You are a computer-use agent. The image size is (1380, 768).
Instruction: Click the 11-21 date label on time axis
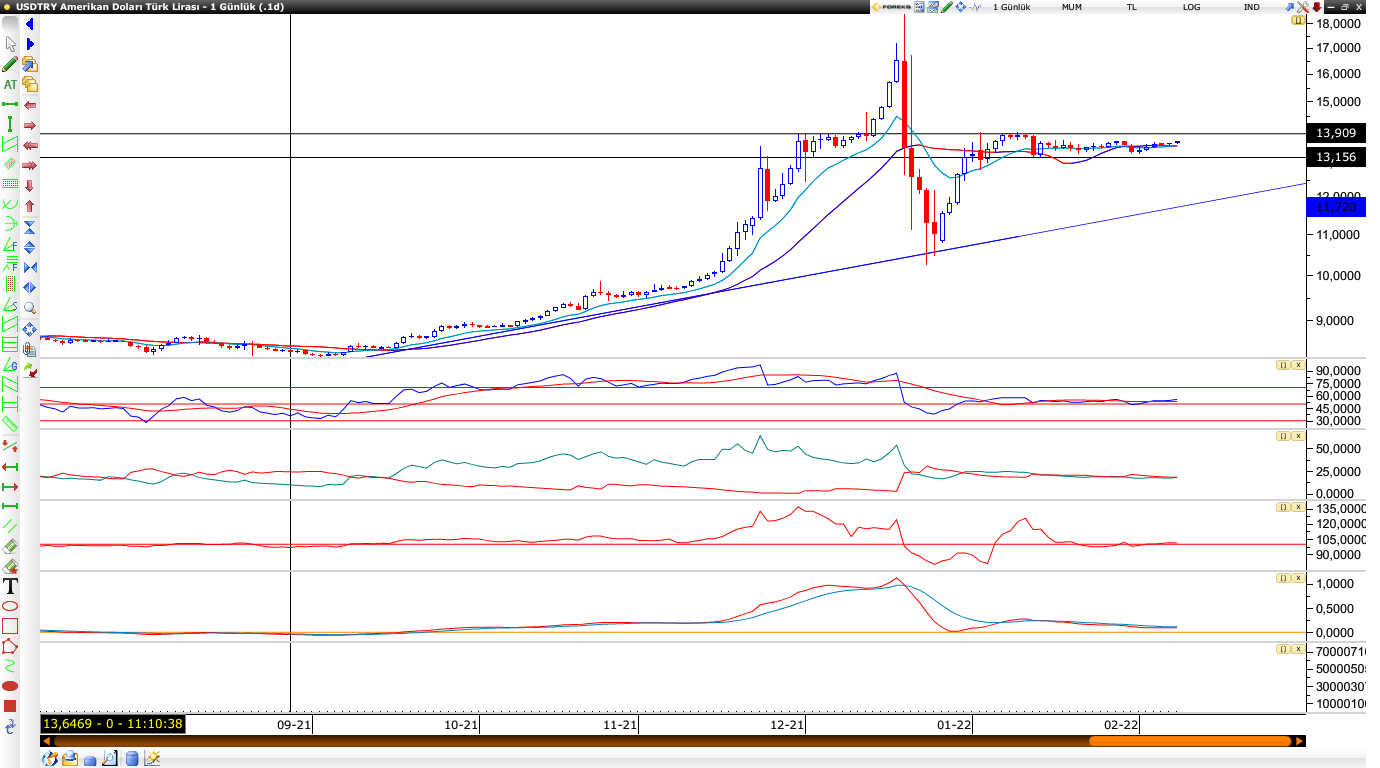click(x=621, y=725)
